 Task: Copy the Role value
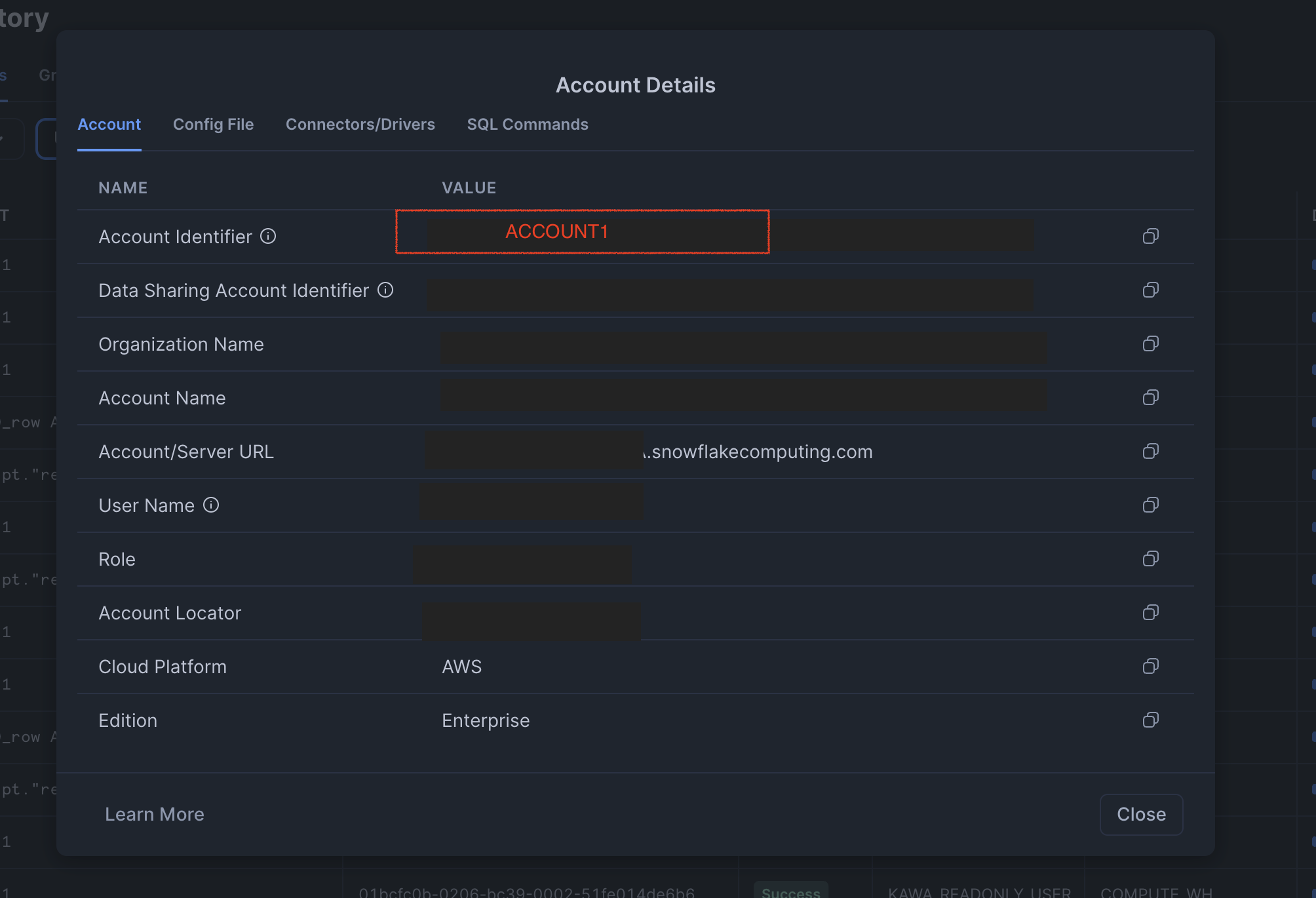click(1150, 558)
